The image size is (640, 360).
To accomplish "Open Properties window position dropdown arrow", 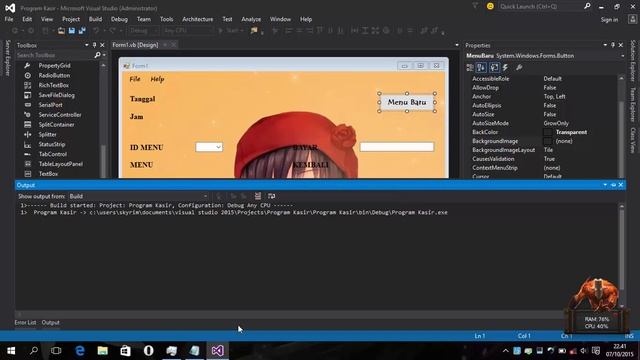I will 605,45.
